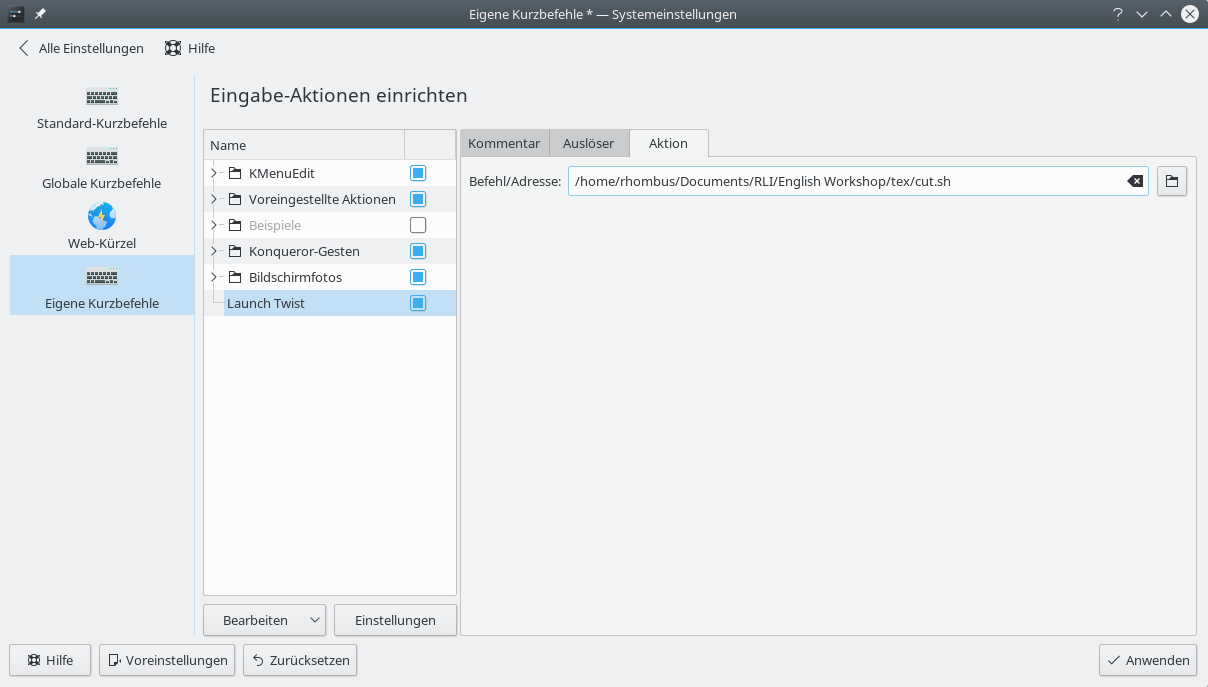Image resolution: width=1208 pixels, height=687 pixels.
Task: Expand the Beispiele tree group
Action: click(214, 225)
